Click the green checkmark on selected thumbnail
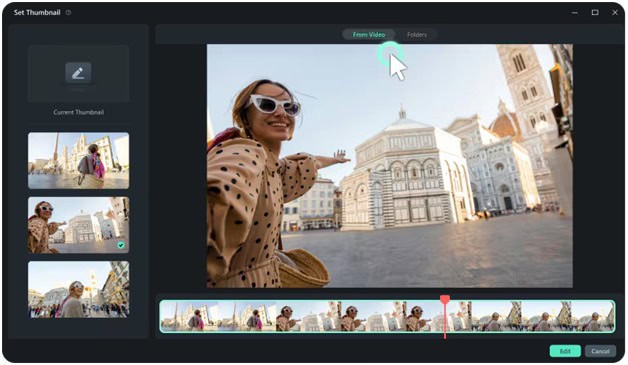 click(x=121, y=245)
